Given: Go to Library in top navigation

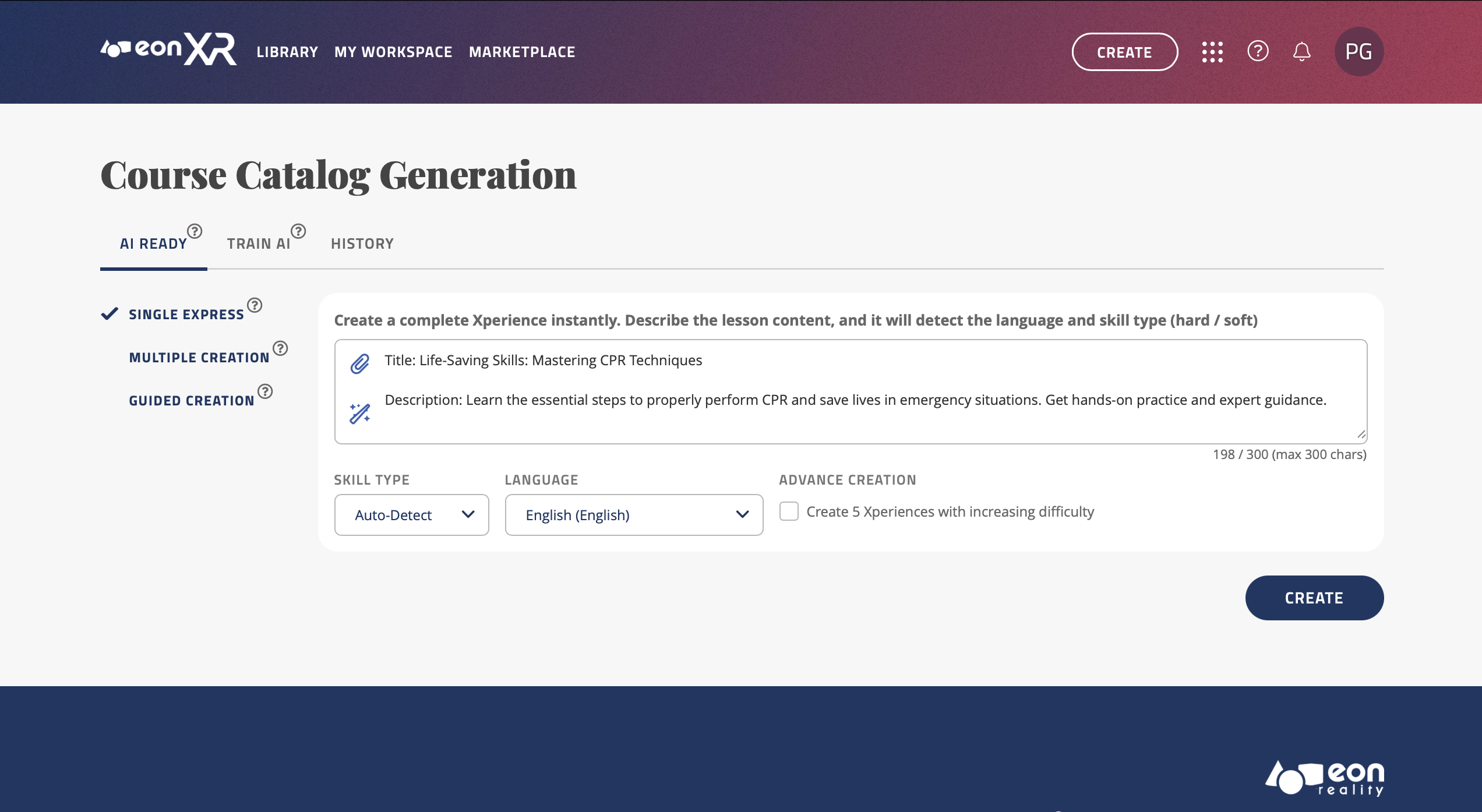Looking at the screenshot, I should (x=287, y=52).
